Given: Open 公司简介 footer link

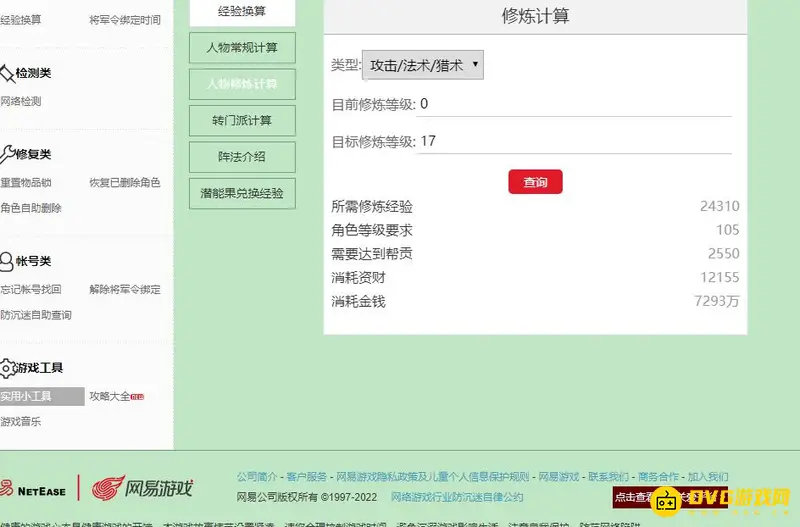Looking at the screenshot, I should point(257,477).
